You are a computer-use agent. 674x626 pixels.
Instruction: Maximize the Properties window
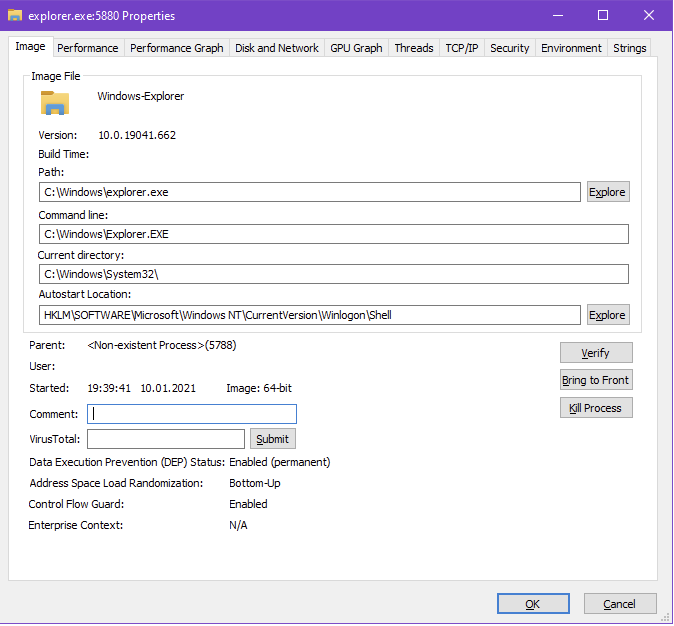click(603, 15)
